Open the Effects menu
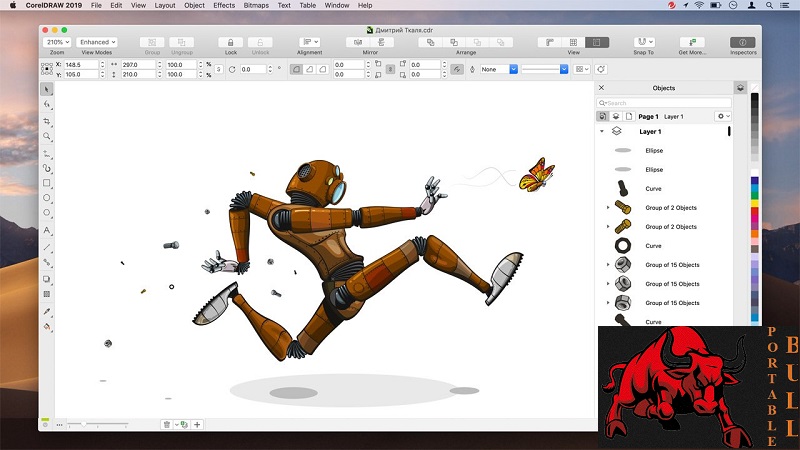The width and height of the screenshot is (800, 450). coord(224,5)
